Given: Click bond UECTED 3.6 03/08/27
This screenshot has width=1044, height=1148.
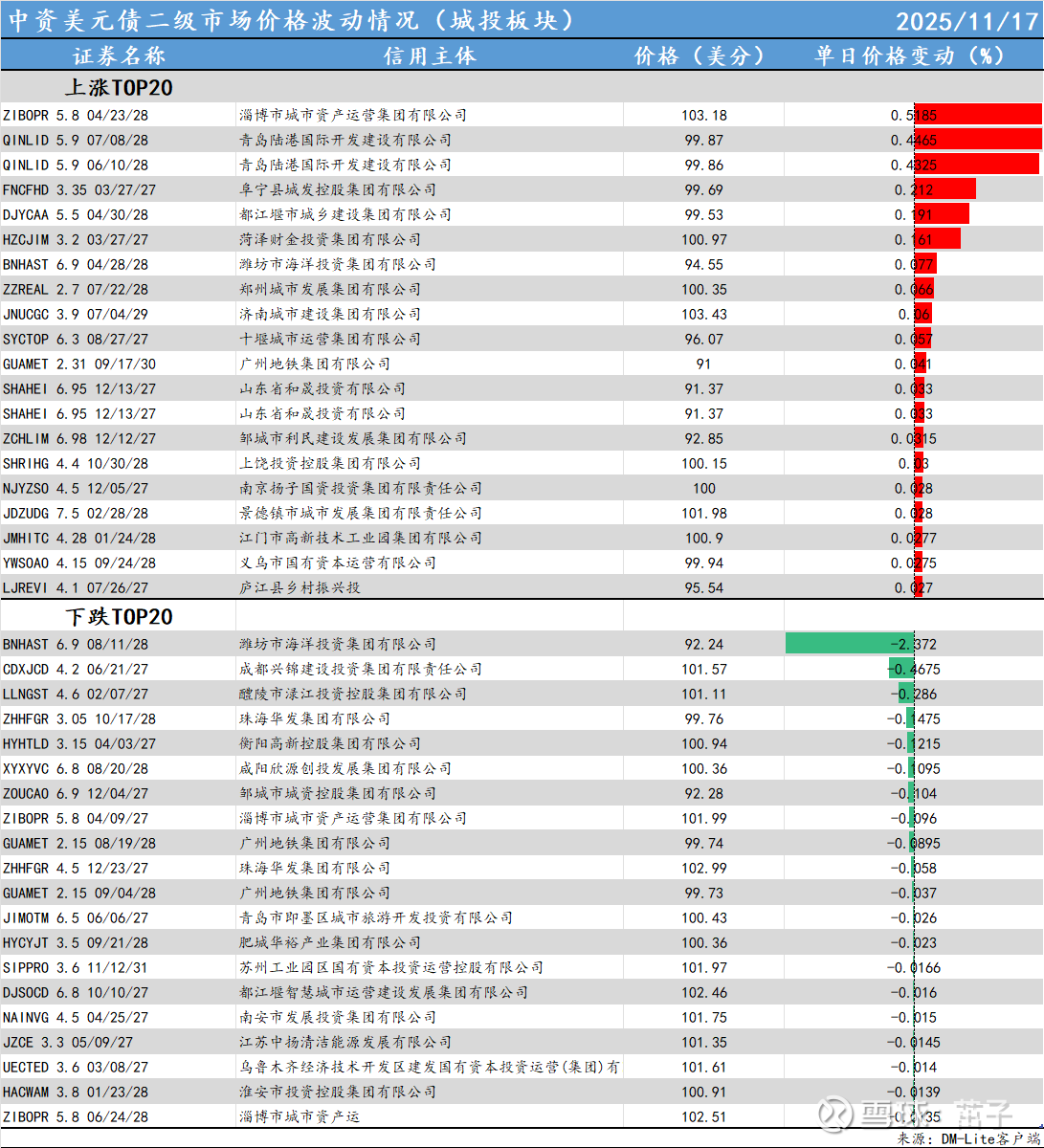Looking at the screenshot, I should 76,1067.
